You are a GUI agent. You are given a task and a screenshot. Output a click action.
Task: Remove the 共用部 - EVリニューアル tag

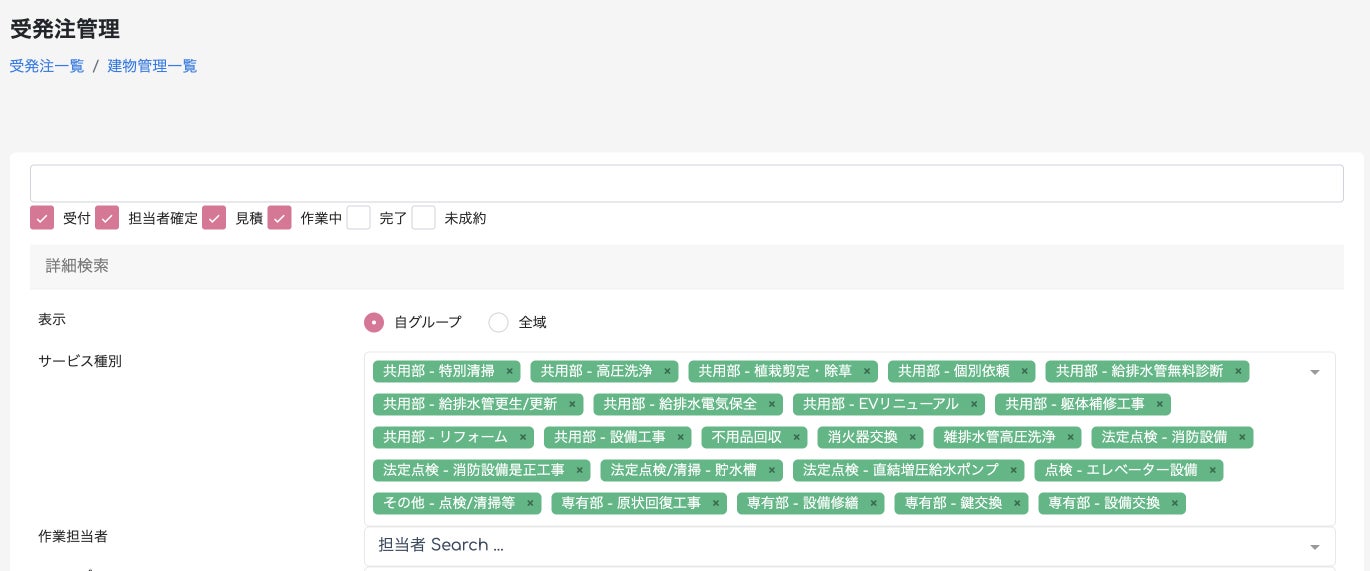coord(973,404)
